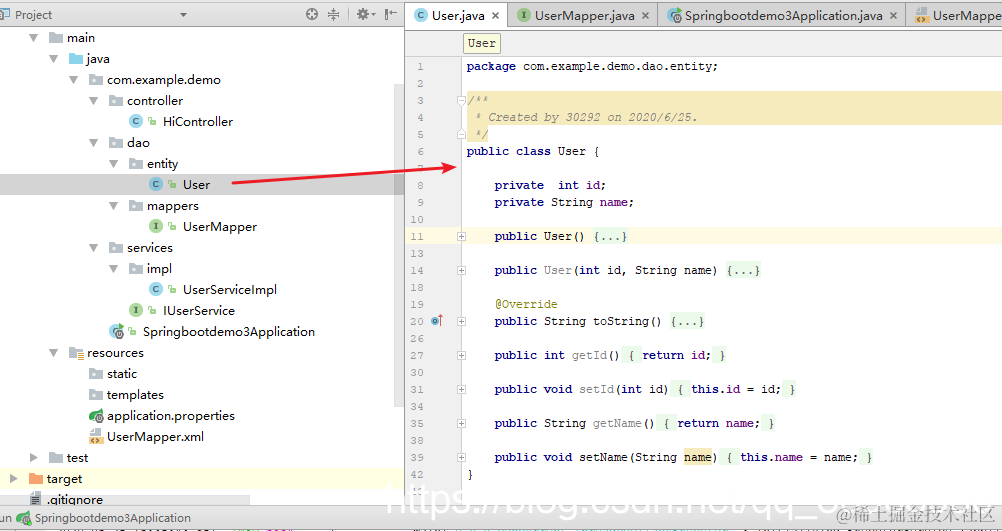Open UserMapper.xml in tree
The height and width of the screenshot is (531, 1002).
click(x=155, y=437)
